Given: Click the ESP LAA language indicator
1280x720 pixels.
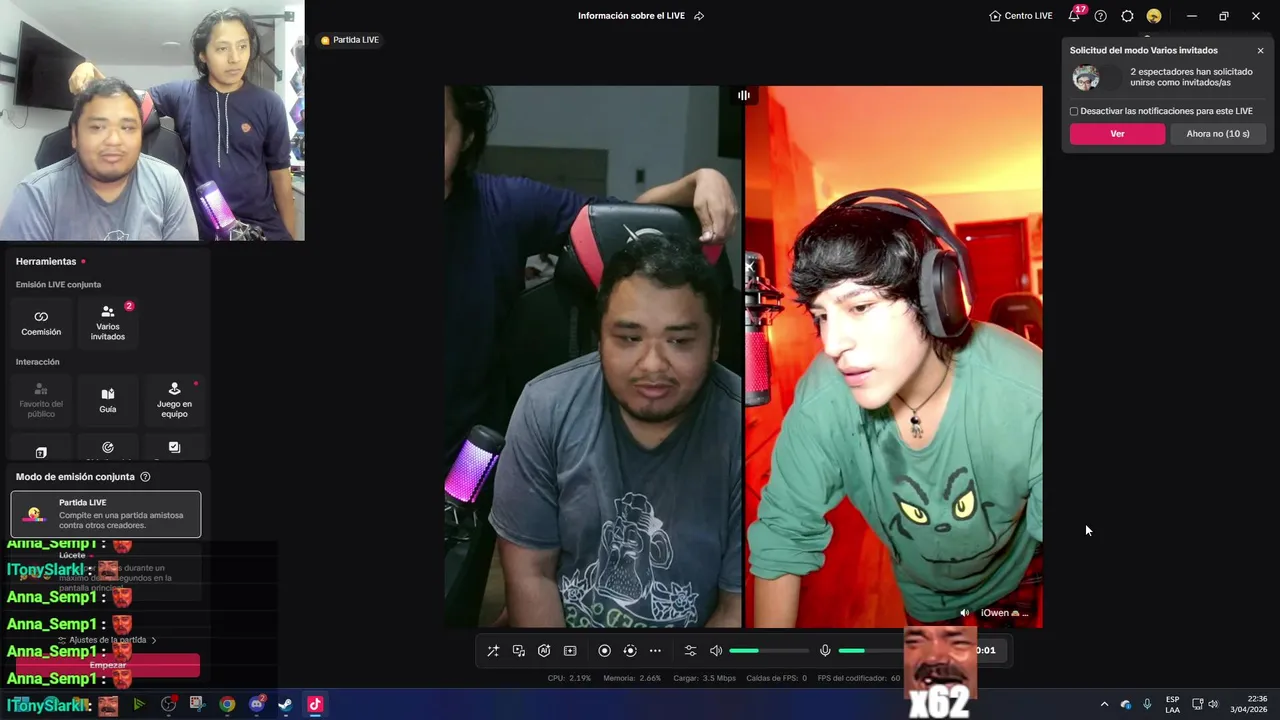Looking at the screenshot, I should point(1172,704).
